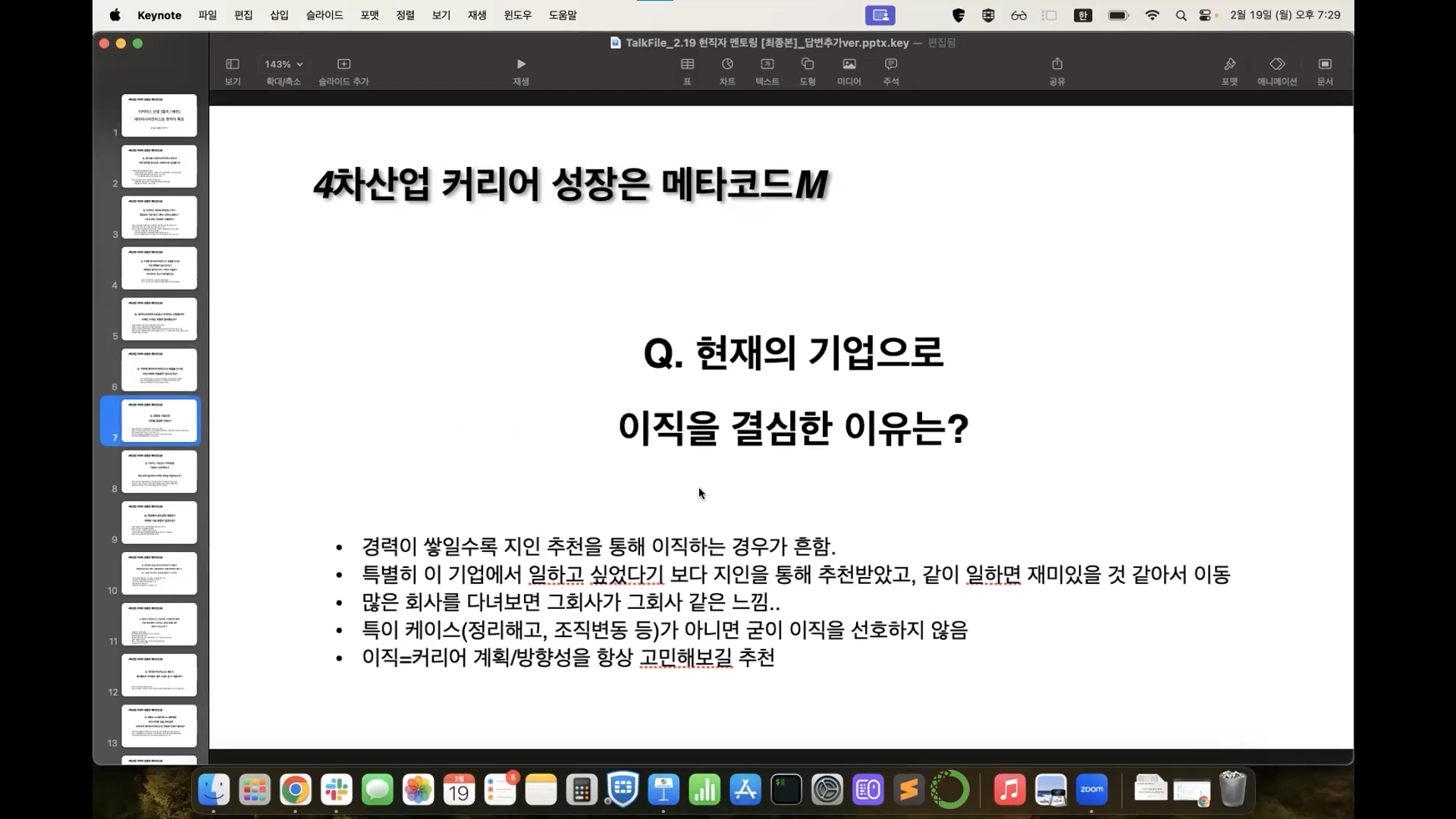Viewport: 1456px width, 819px height.
Task: Select slide 8 thumbnail in navigator
Action: (159, 472)
